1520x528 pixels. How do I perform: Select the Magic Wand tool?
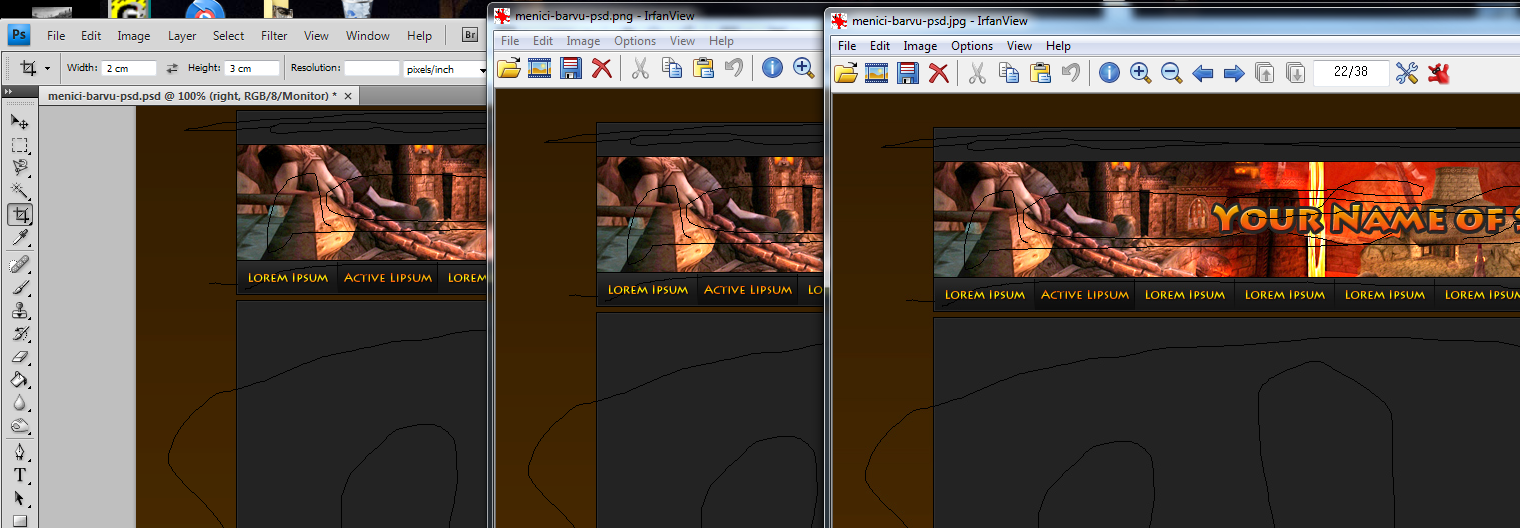pos(20,191)
